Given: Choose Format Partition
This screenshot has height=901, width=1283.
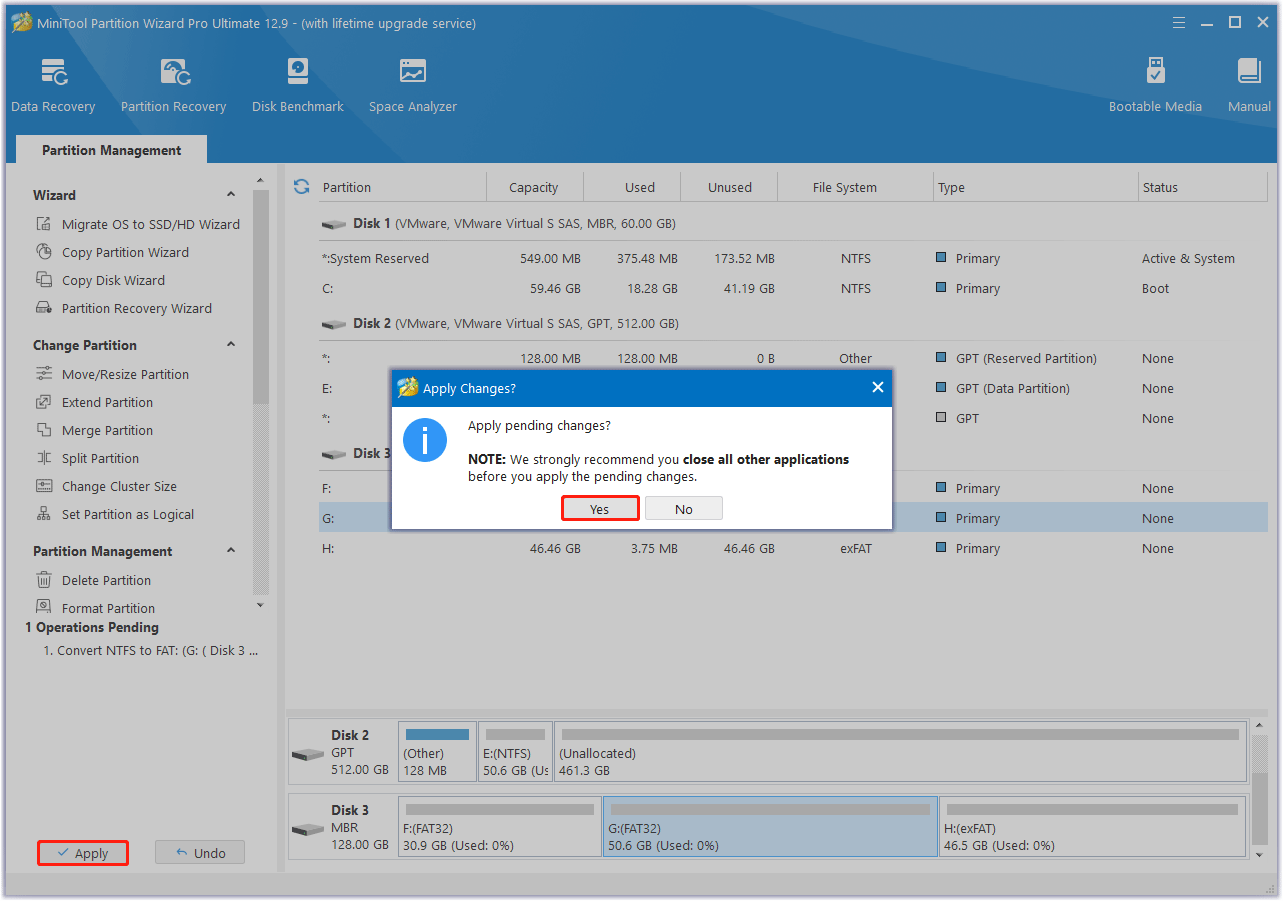Looking at the screenshot, I should (95, 608).
